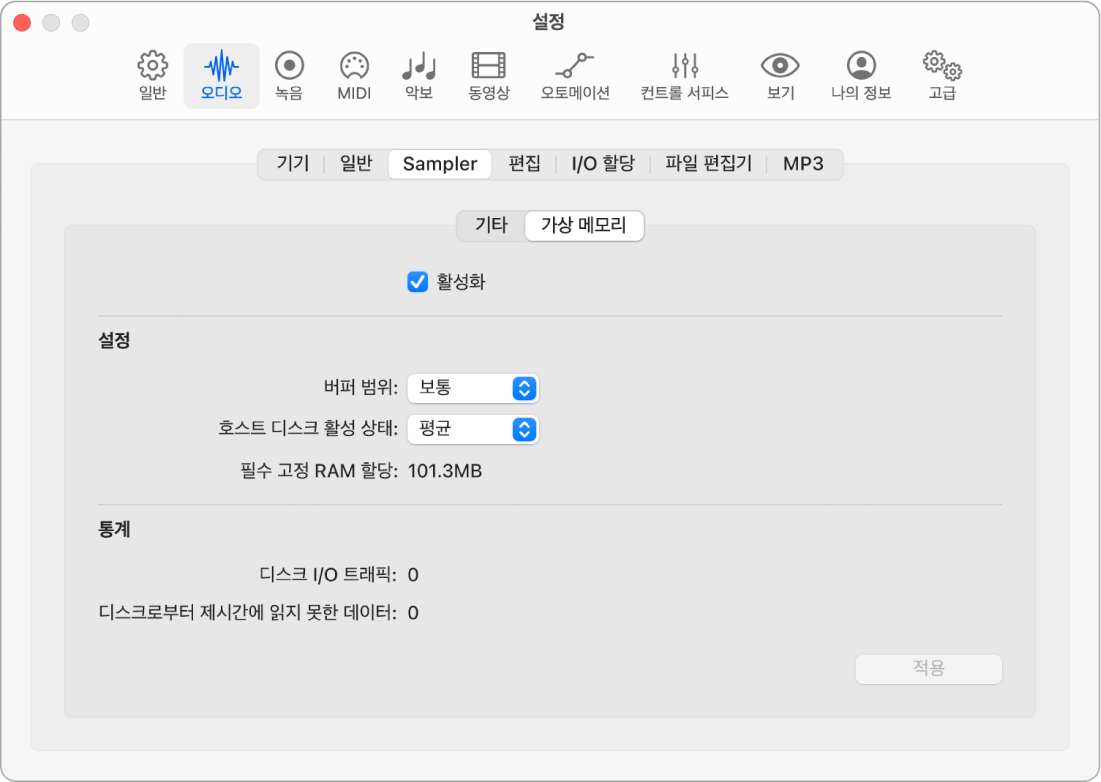This screenshot has height=782, width=1101.
Task: Uncheck the 활성화 checkbox
Action: [x=418, y=282]
